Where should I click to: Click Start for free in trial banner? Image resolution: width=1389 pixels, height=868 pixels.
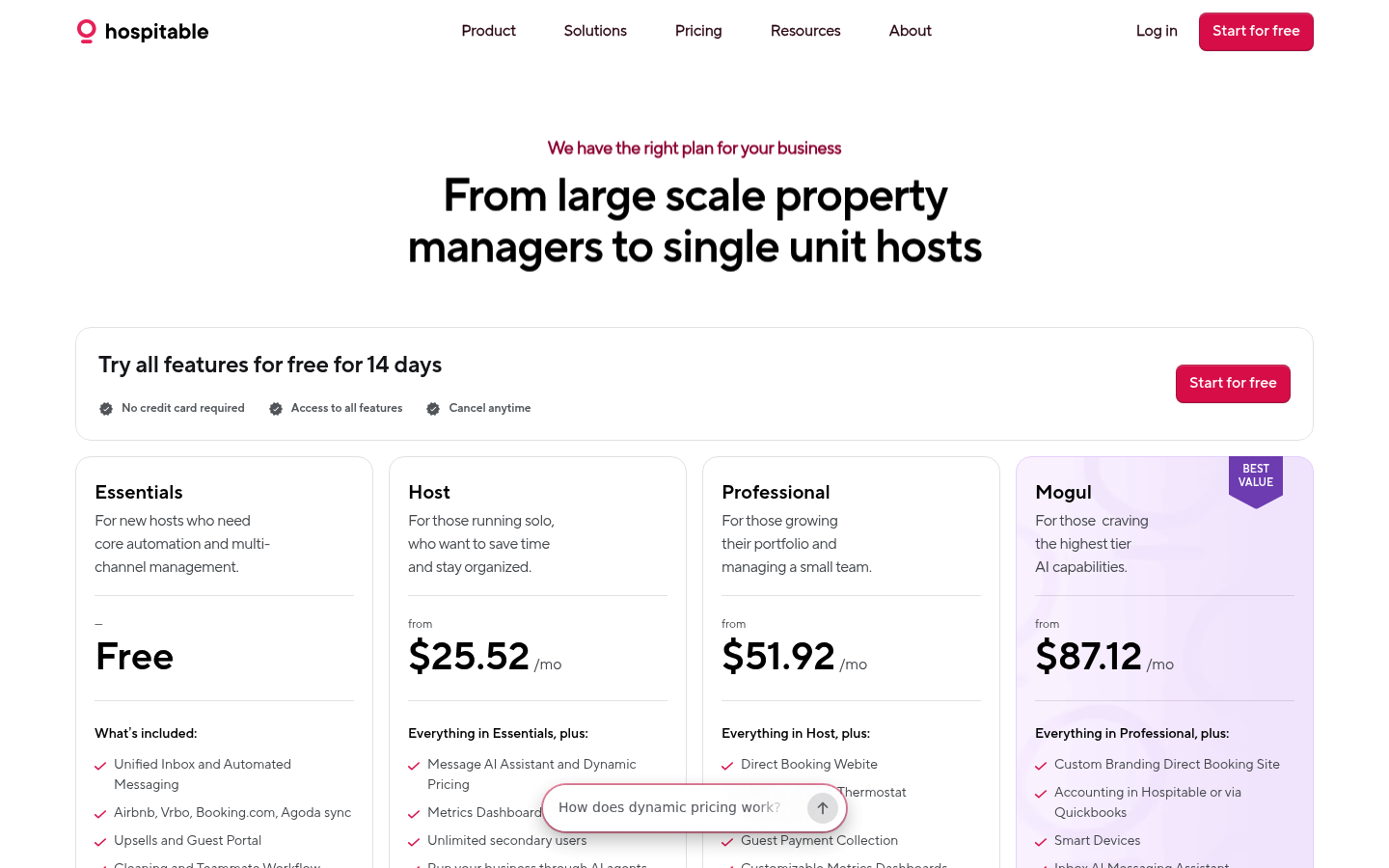(x=1233, y=384)
